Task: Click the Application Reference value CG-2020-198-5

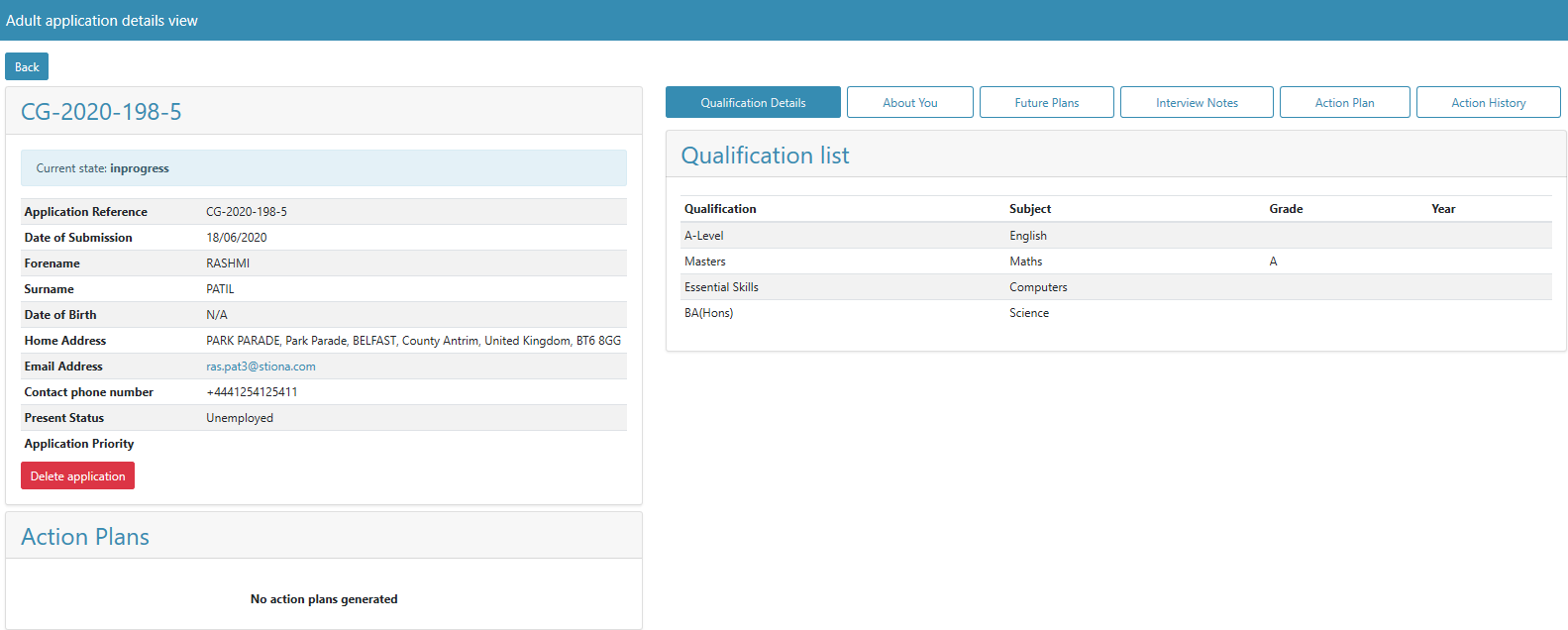Action: pyautogui.click(x=247, y=212)
